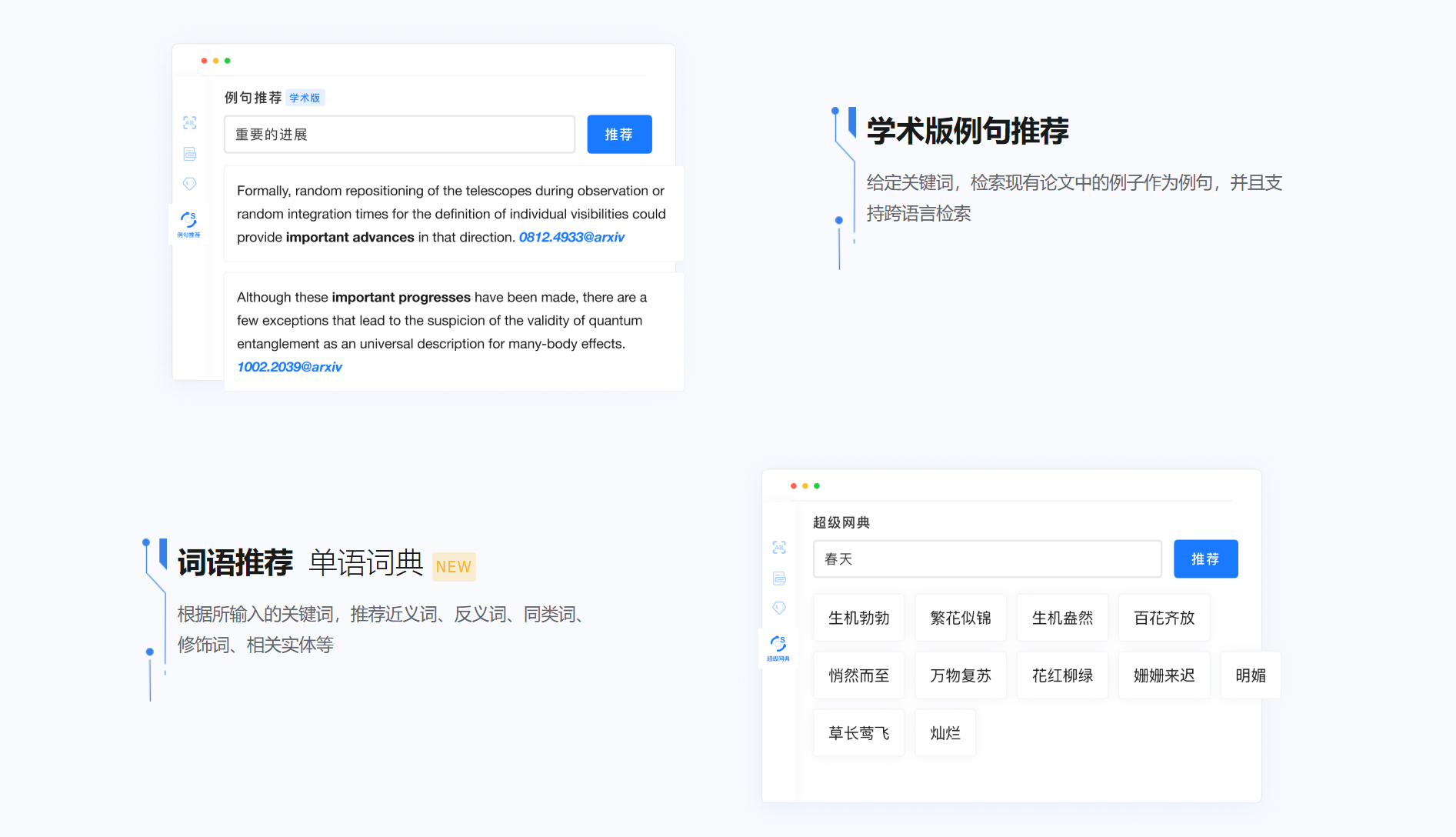Open the 1002.2039@arxiv citation link
The image size is (1456, 837).
click(289, 368)
